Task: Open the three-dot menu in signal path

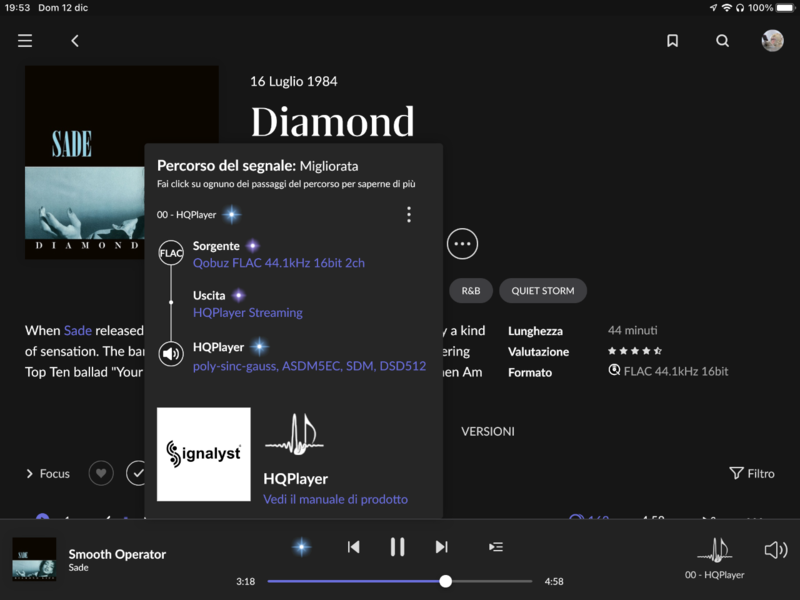Action: point(408,215)
